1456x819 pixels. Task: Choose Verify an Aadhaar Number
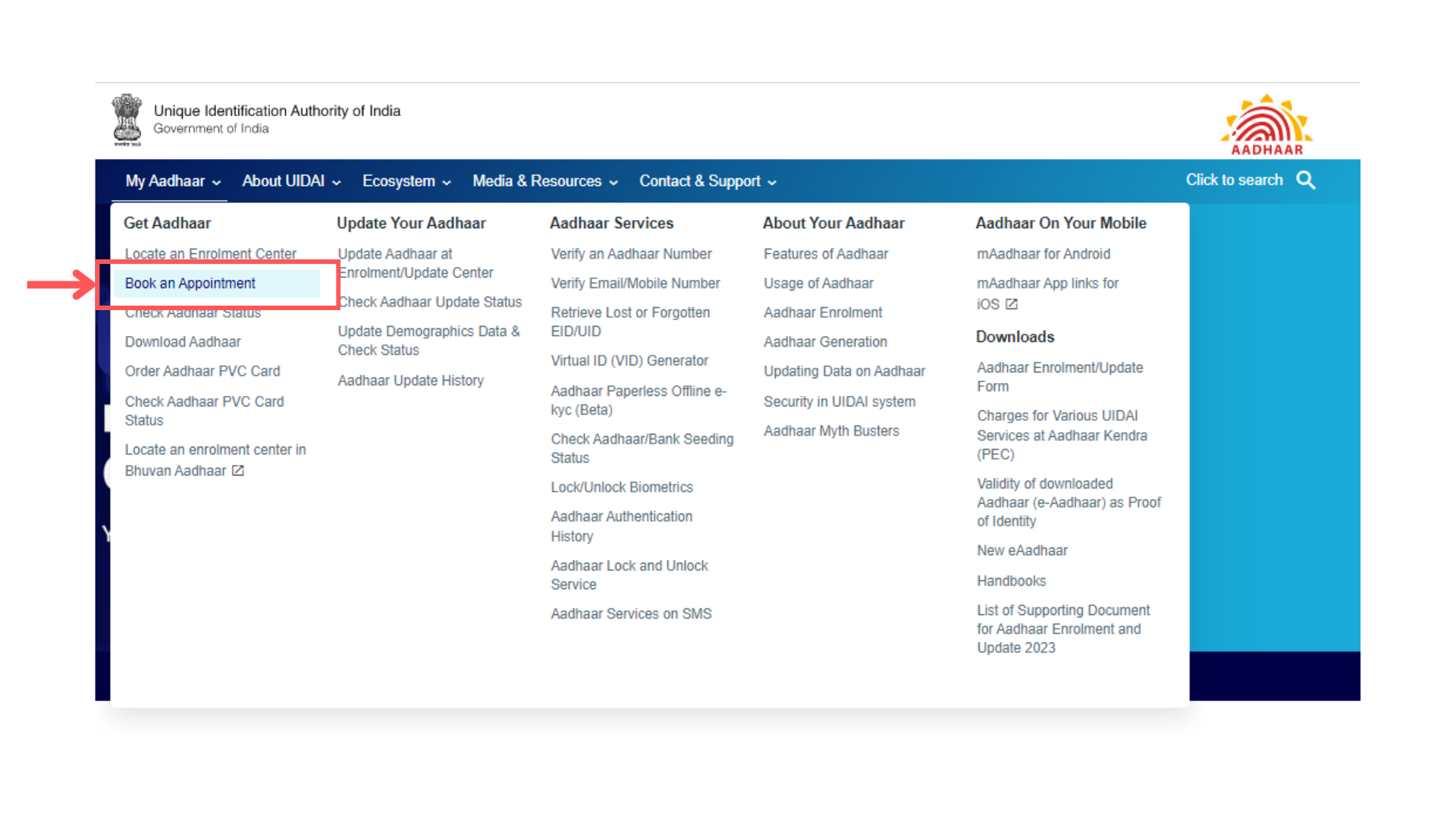click(x=631, y=254)
